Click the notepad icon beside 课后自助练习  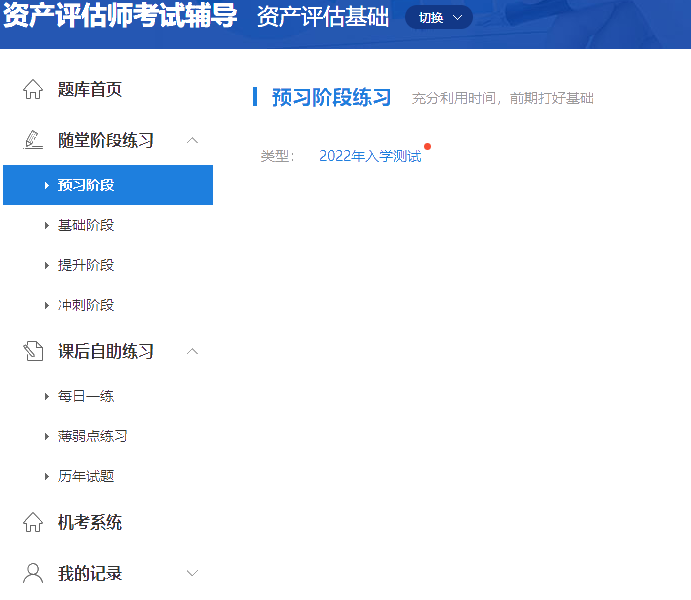coord(33,351)
